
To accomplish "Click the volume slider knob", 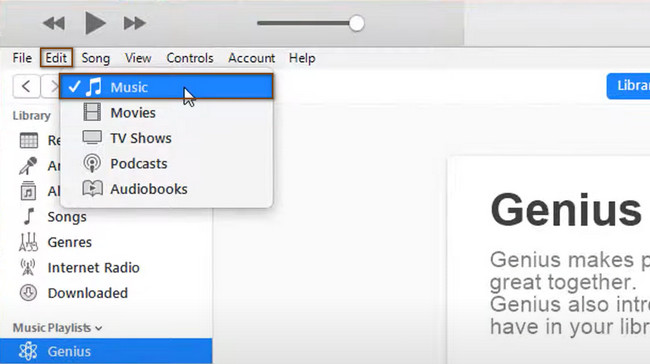I will point(356,23).
